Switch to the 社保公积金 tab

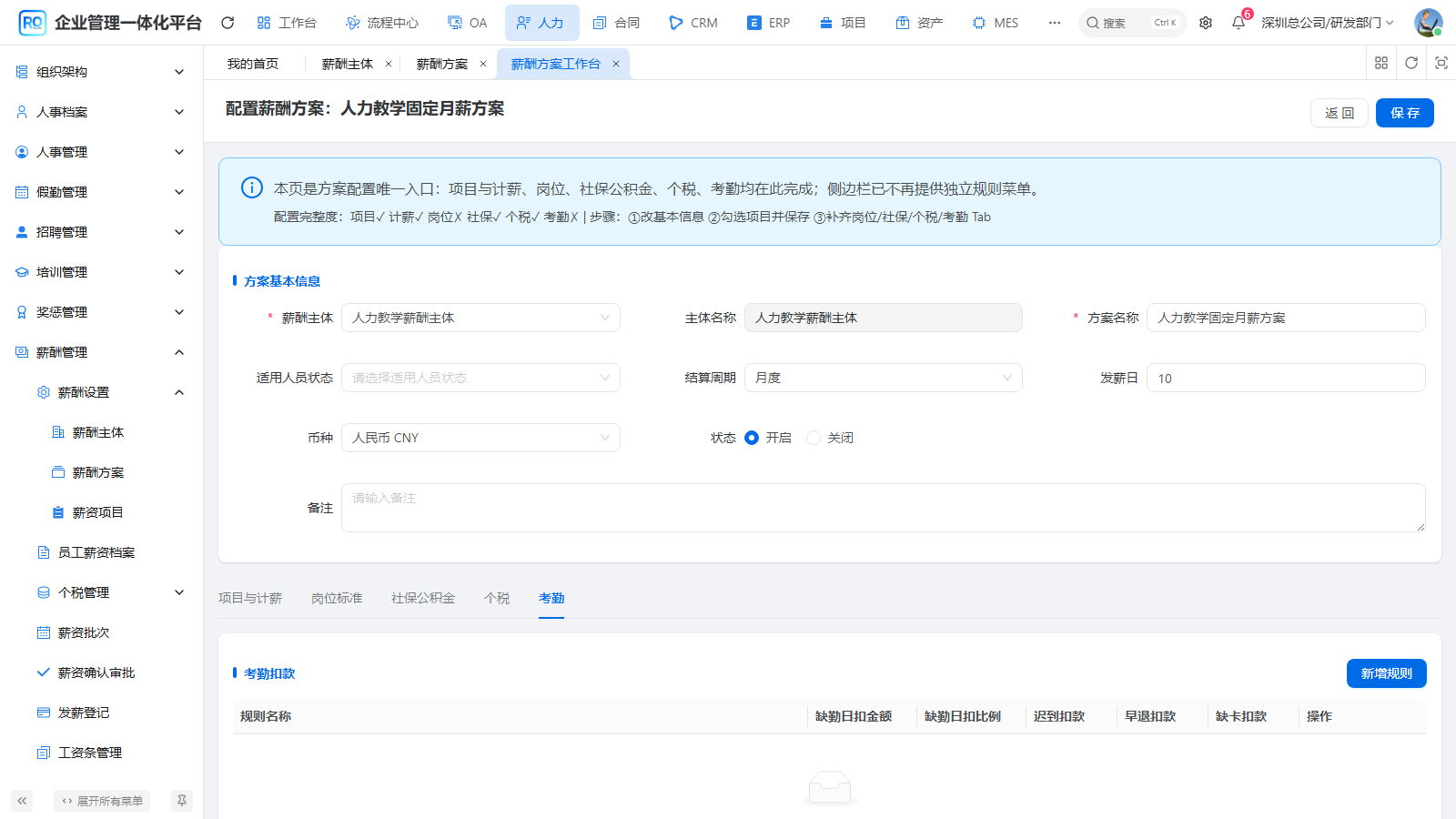pos(423,598)
